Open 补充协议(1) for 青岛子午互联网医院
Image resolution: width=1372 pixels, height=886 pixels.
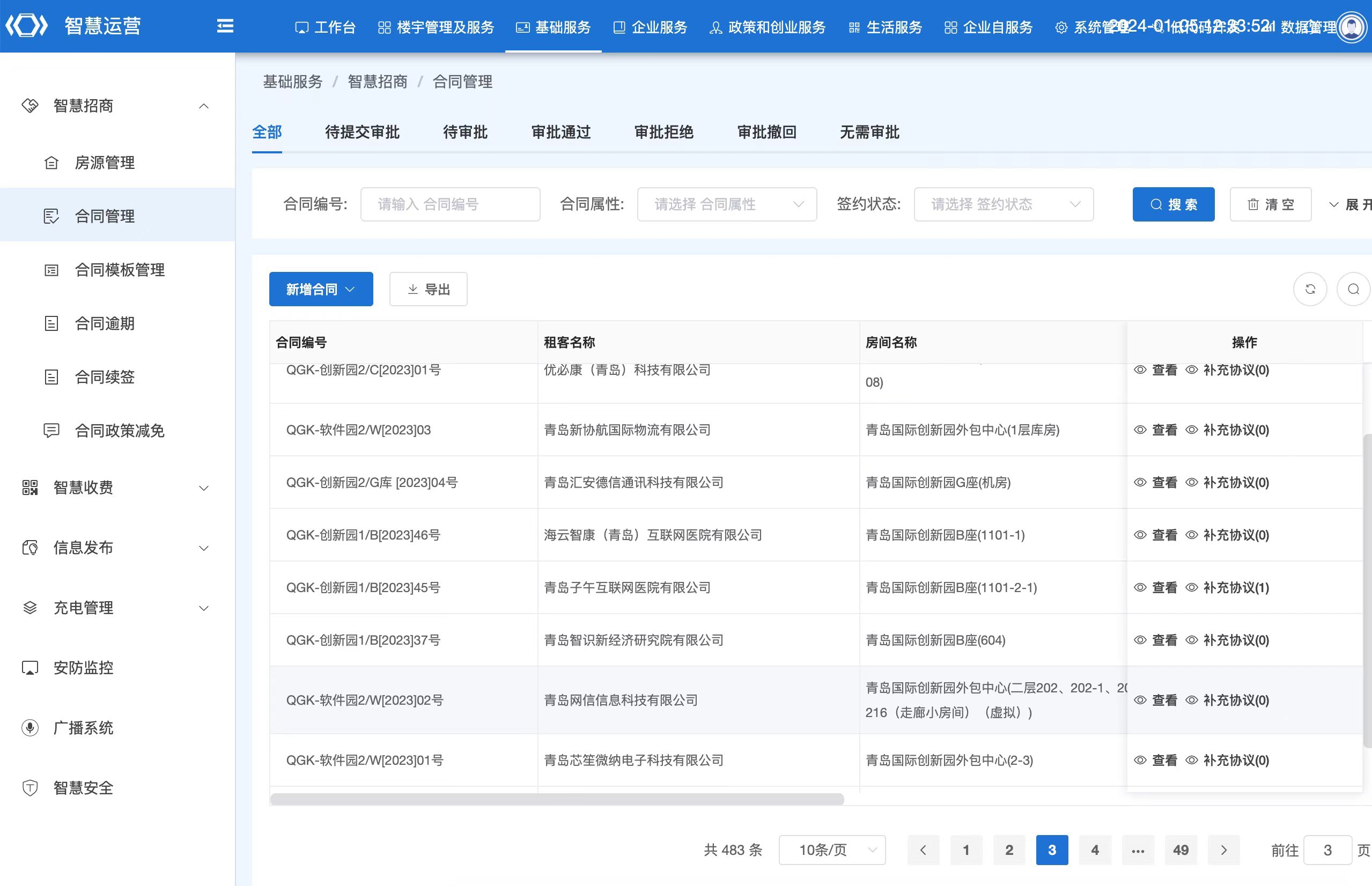(x=1228, y=587)
